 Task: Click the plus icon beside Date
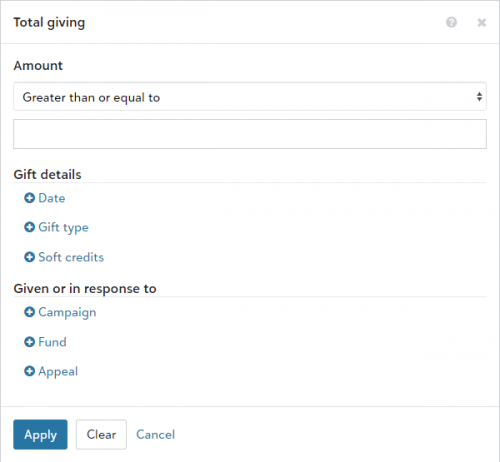tap(29, 198)
